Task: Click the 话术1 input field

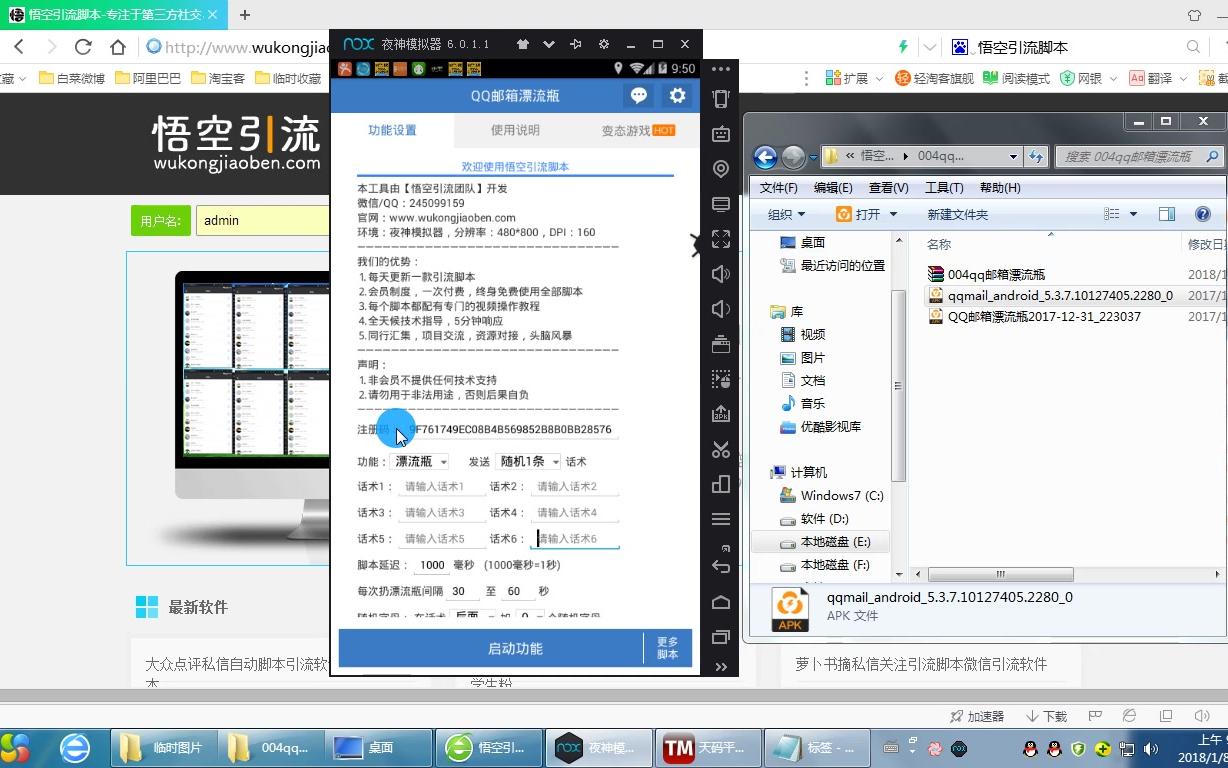Action: [441, 486]
